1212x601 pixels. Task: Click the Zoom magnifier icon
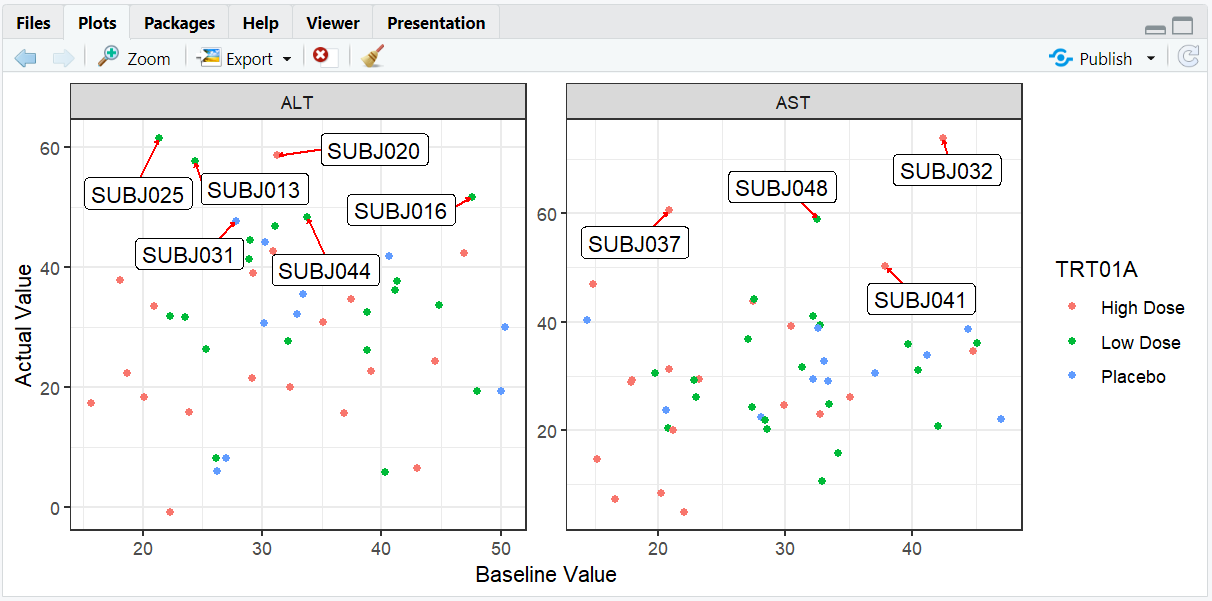coord(109,58)
